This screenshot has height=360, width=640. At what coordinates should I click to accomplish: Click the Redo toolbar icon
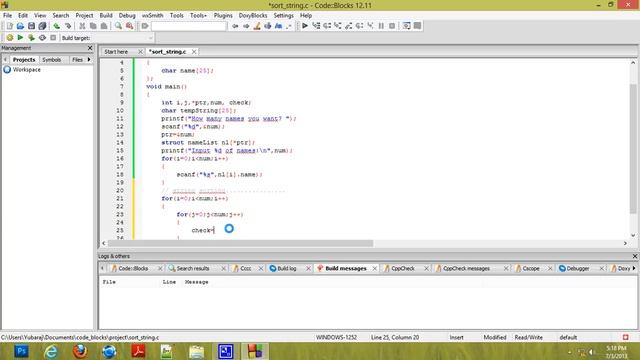(68, 26)
